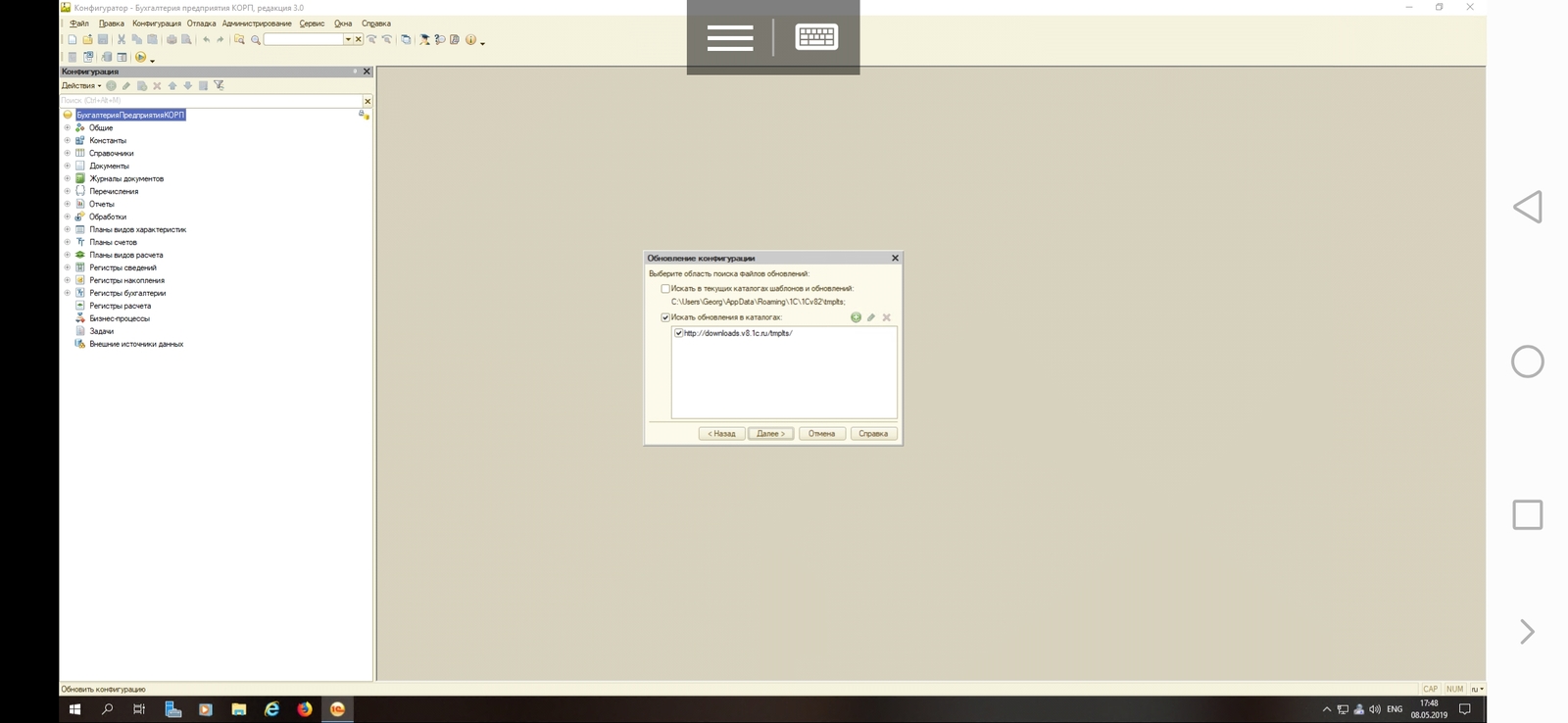Click the pencil Edit icon in Configuration panel
Image resolution: width=1568 pixels, height=723 pixels.
(126, 86)
